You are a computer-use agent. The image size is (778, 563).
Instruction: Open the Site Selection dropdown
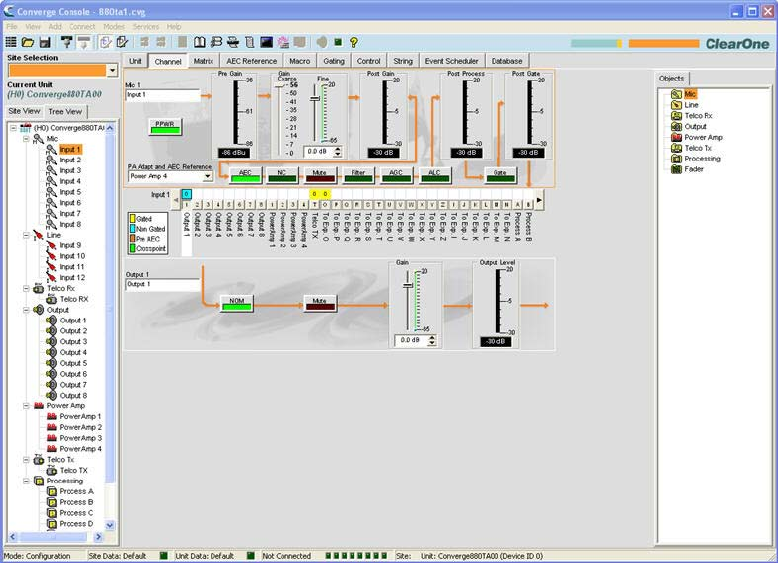(112, 71)
